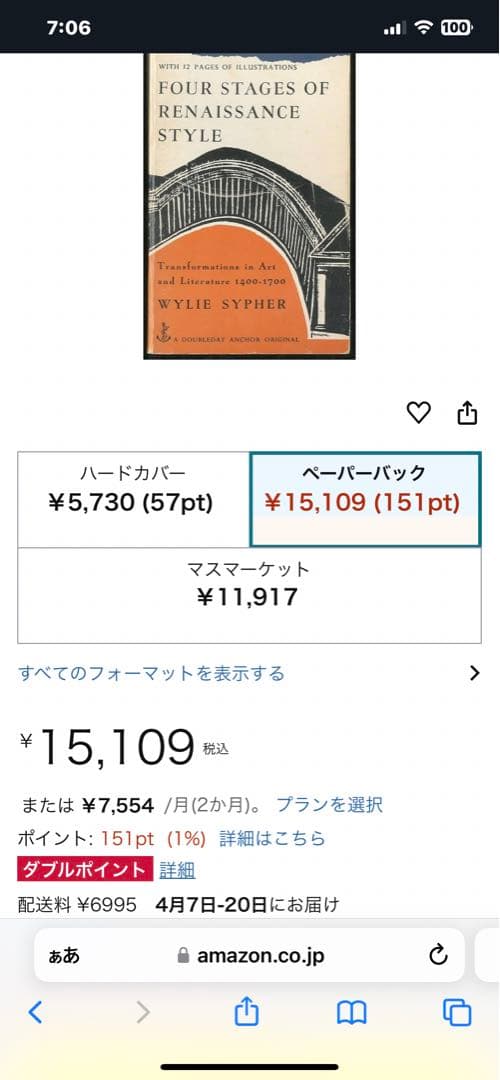Go back using Safari's back arrow
500x1080 pixels.
(x=35, y=1012)
